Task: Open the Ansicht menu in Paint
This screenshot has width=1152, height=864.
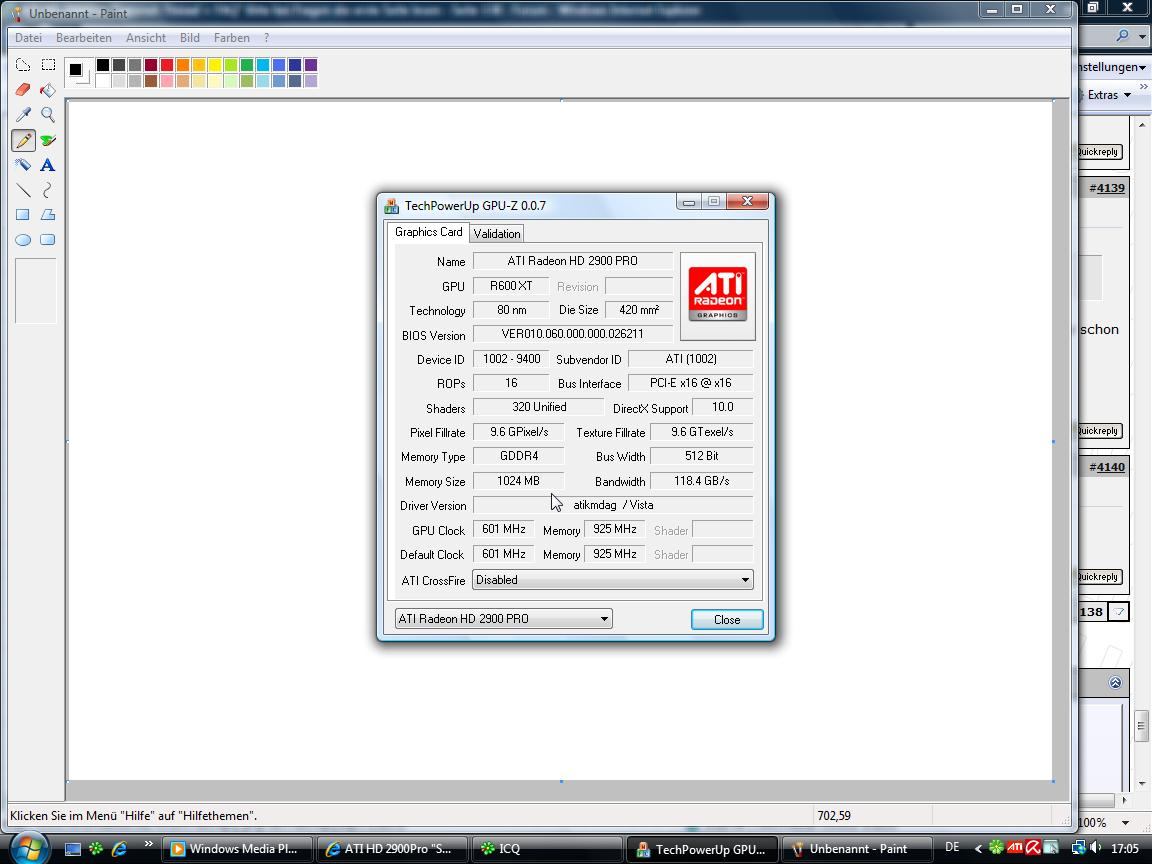Action: click(145, 37)
